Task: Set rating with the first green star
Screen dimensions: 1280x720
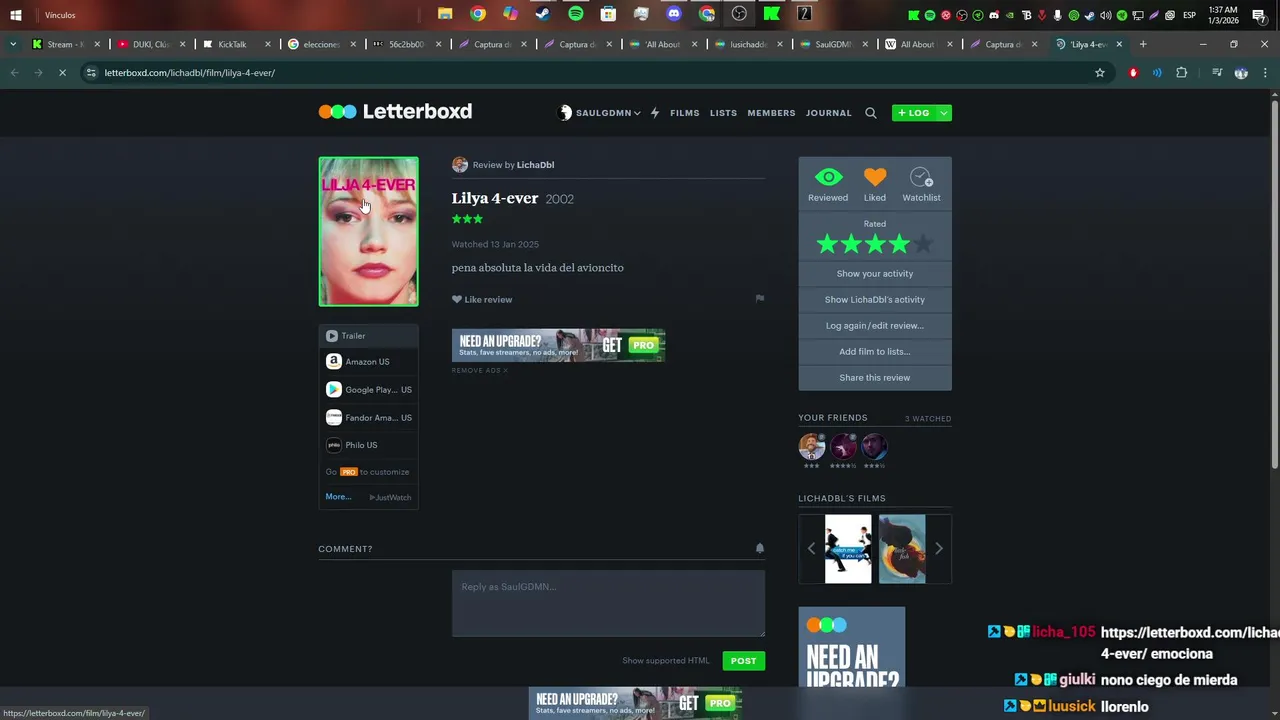Action: [x=827, y=244]
